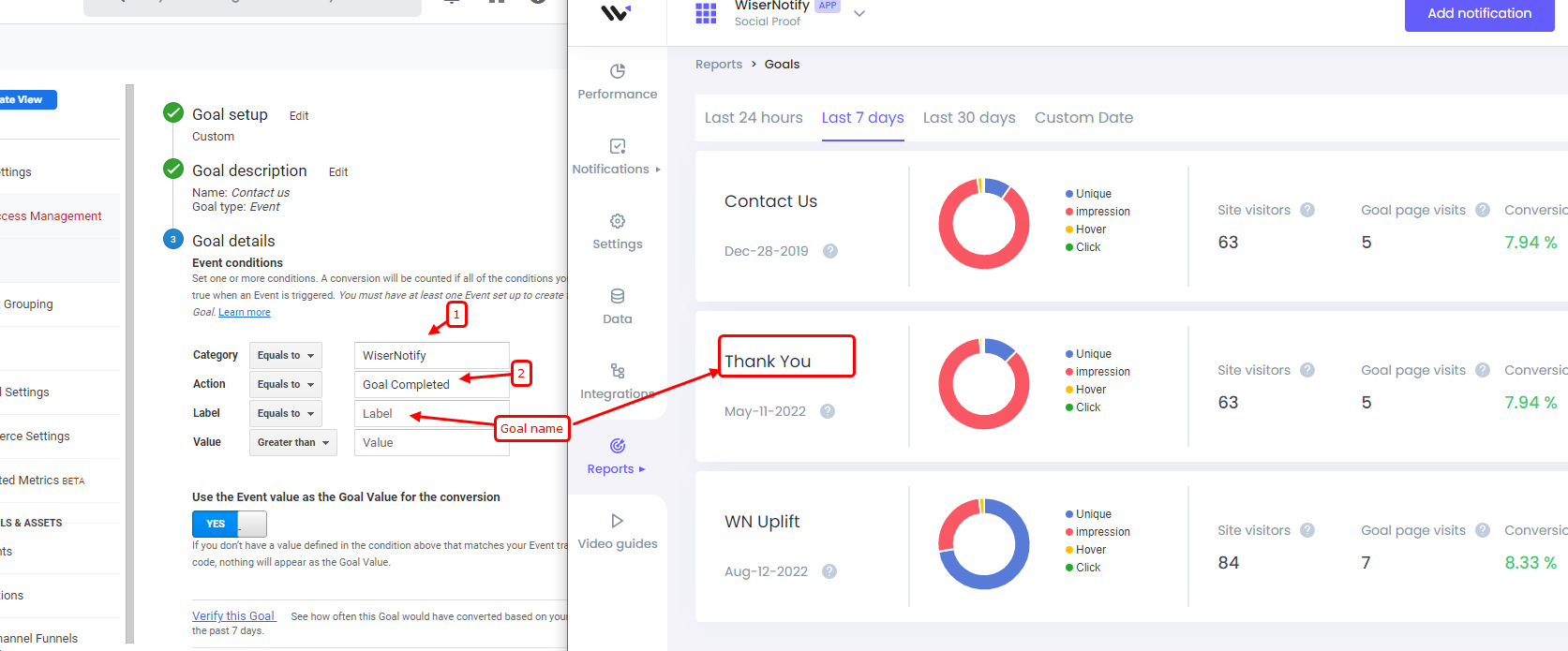Click the Thank You donut chart
The height and width of the screenshot is (651, 1568).
[x=984, y=384]
